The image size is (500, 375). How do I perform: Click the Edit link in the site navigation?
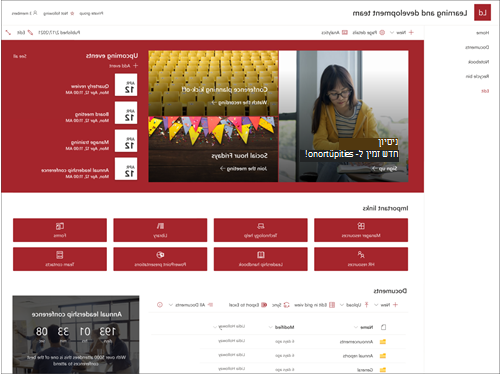[x=485, y=91]
